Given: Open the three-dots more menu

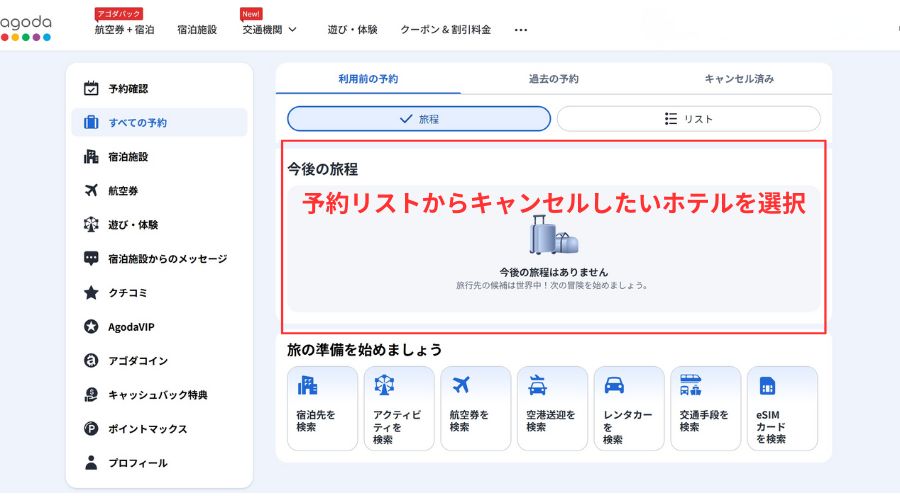Looking at the screenshot, I should click(521, 30).
